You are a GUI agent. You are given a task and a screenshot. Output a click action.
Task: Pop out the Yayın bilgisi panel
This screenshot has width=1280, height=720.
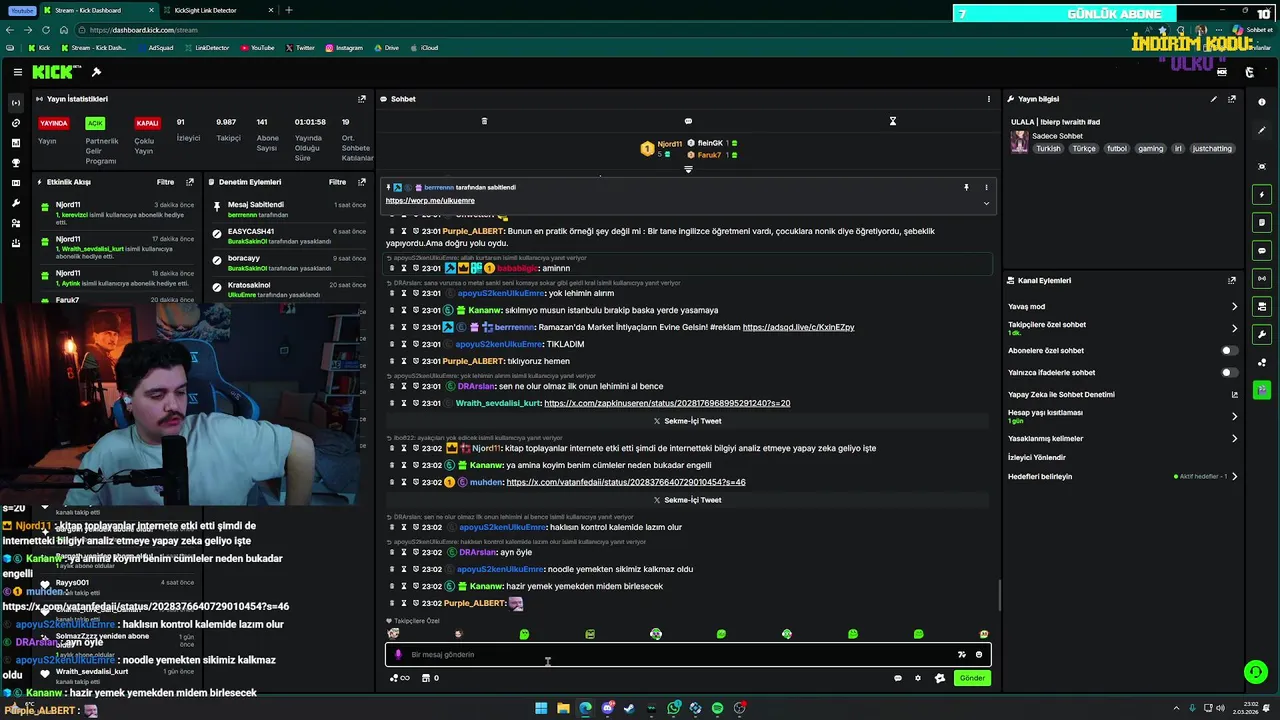[x=1232, y=99]
